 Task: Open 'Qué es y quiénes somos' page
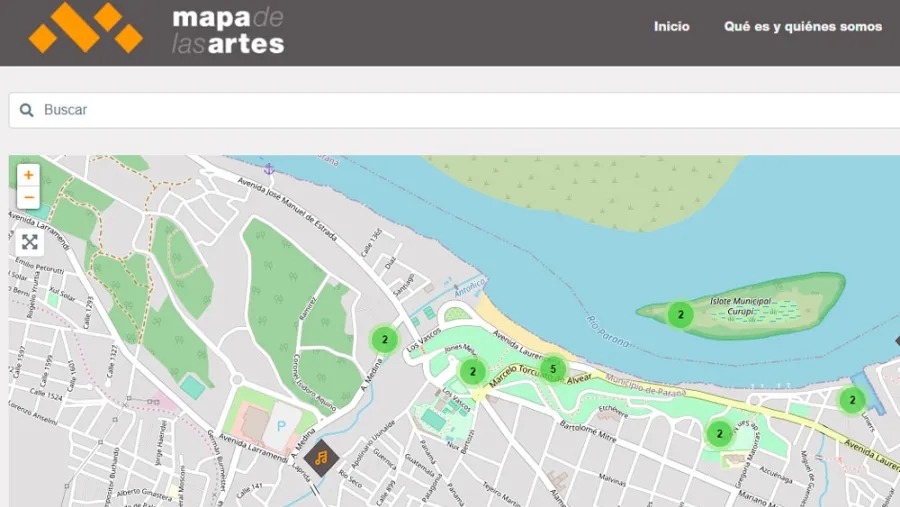click(802, 26)
